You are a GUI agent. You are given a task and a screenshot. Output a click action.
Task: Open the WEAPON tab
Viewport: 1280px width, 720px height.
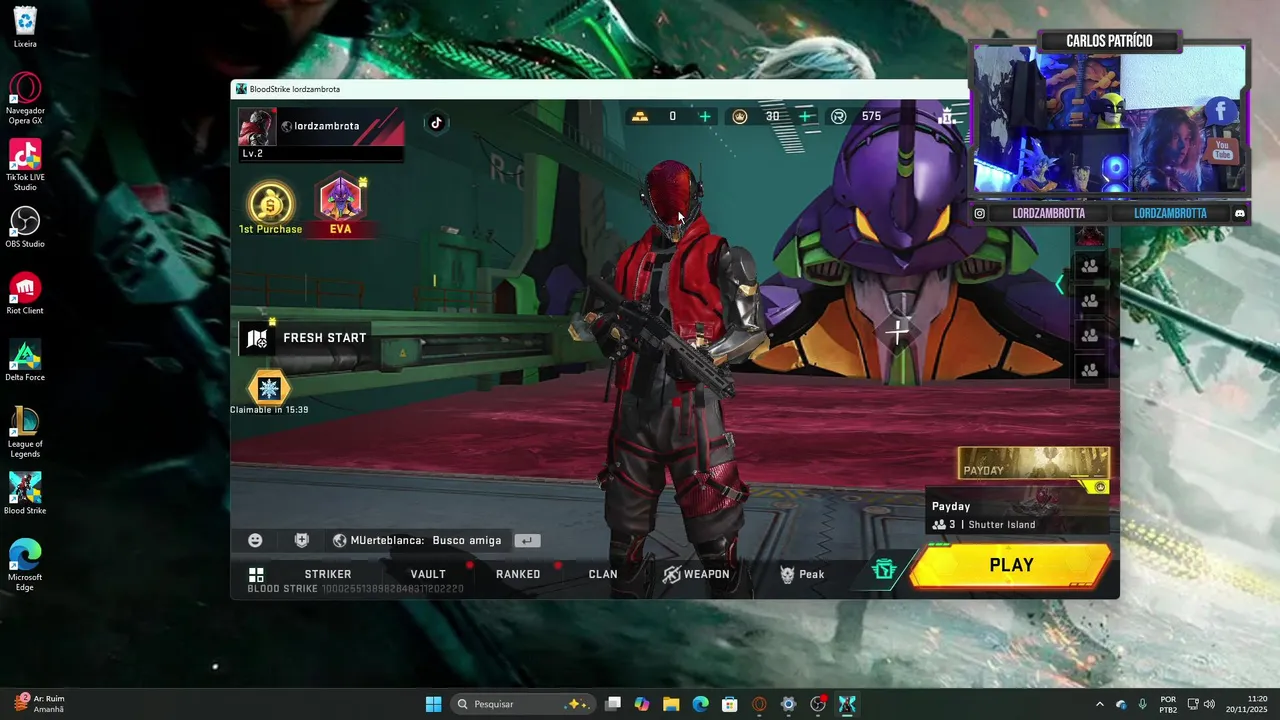point(696,574)
